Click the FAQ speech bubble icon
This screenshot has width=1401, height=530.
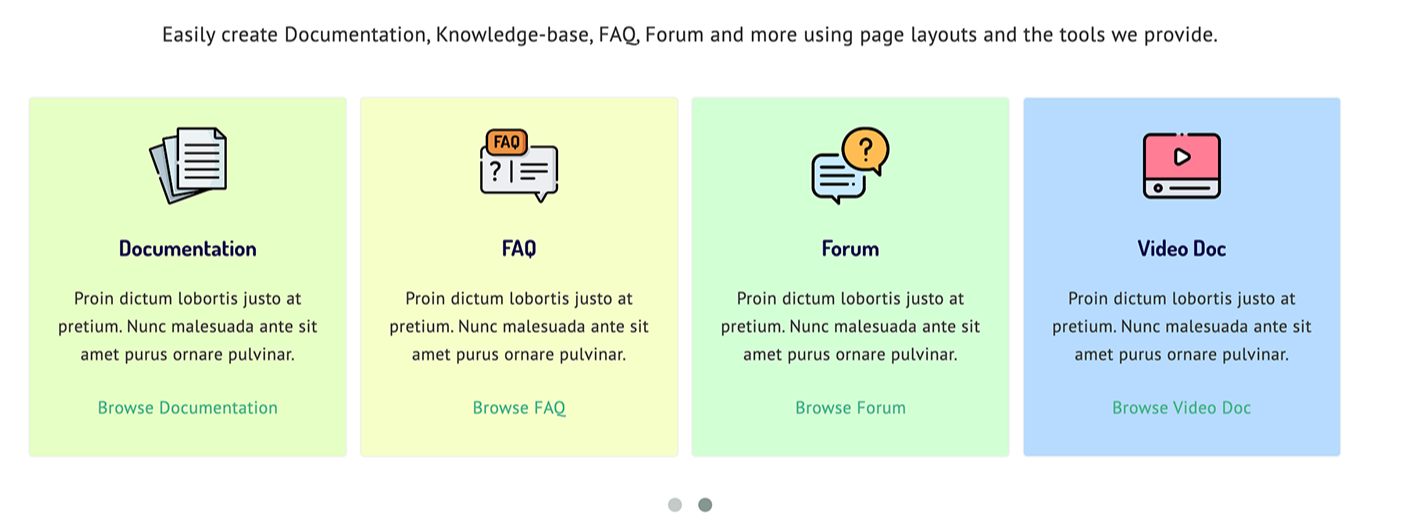(x=519, y=166)
